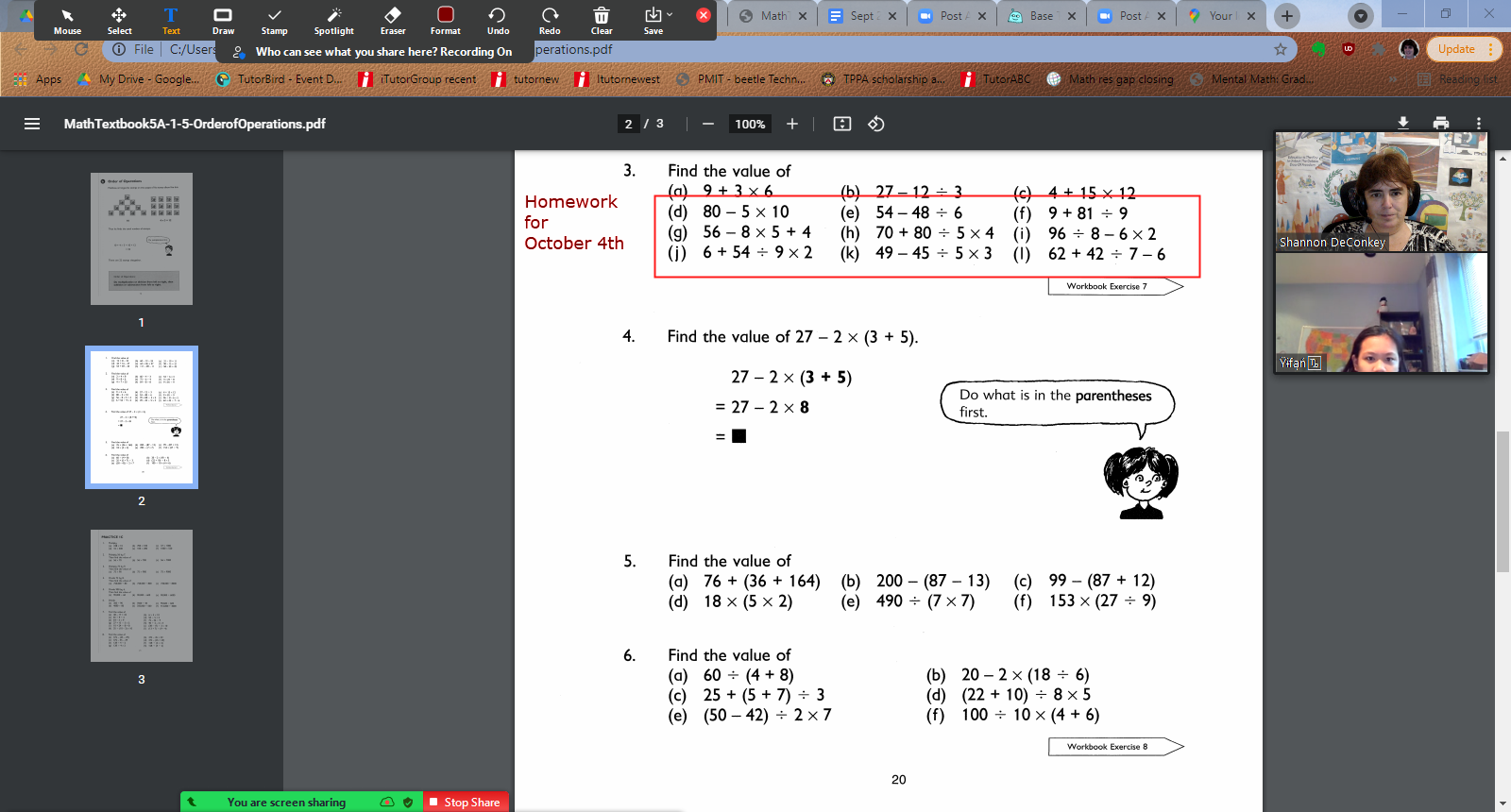Image resolution: width=1511 pixels, height=812 pixels.
Task: Open the Reading list
Action: 1457,79
